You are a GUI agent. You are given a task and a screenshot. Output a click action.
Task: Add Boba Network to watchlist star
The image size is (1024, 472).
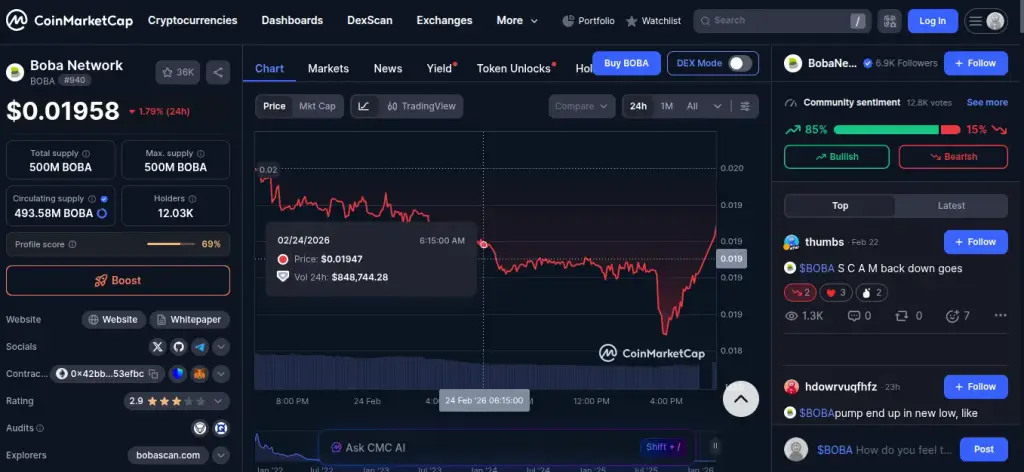[x=178, y=72]
